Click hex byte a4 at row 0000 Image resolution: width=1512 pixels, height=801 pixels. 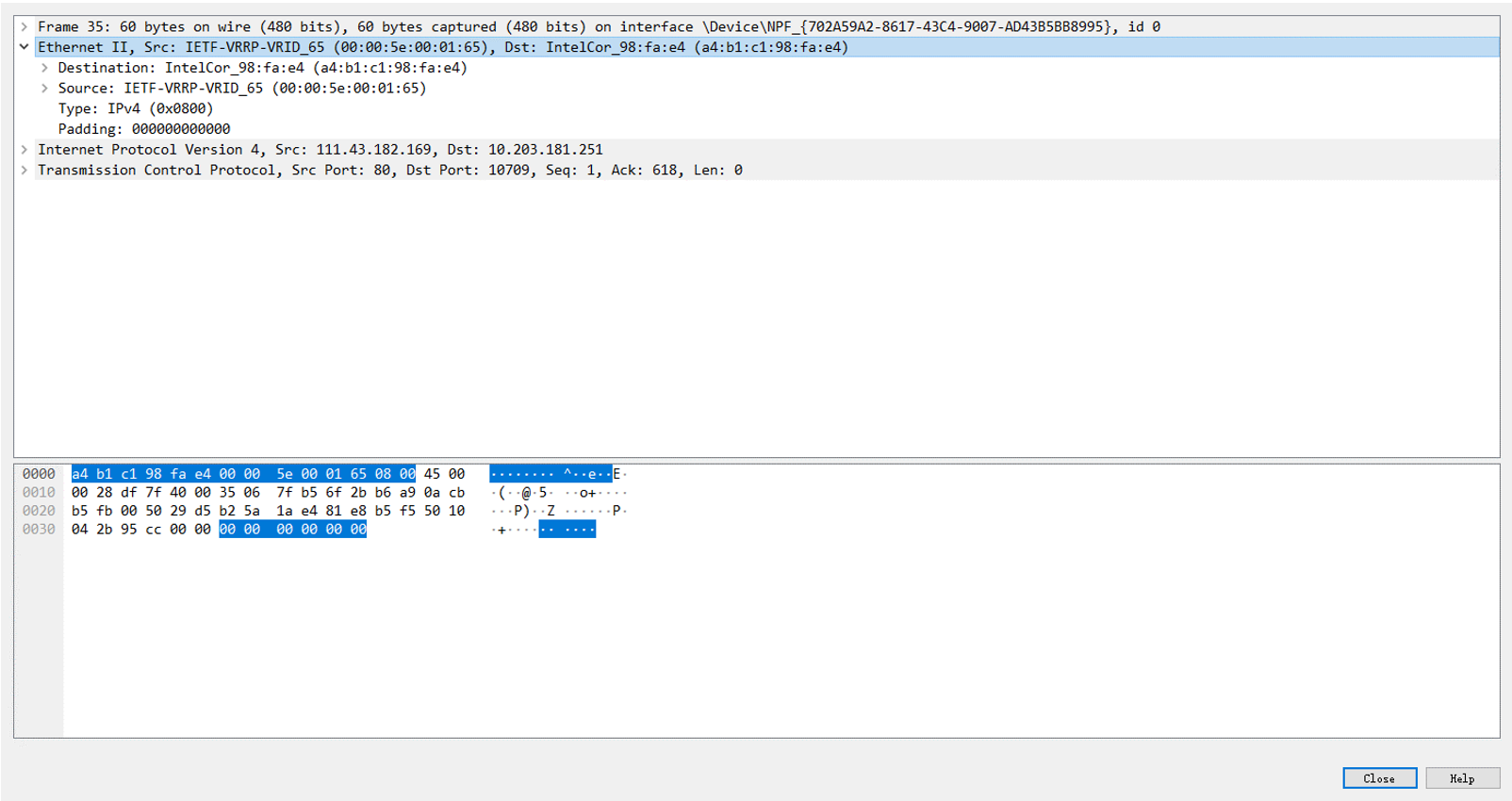[80, 474]
